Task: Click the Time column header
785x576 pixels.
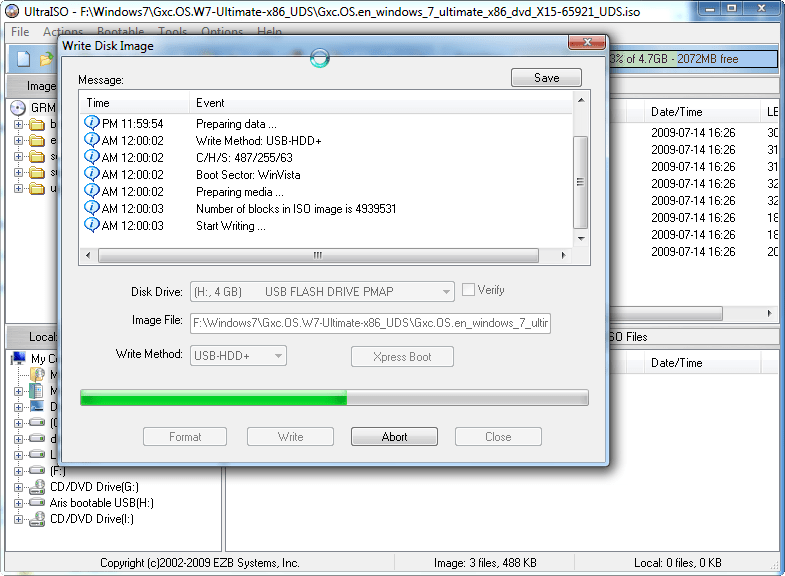Action: point(134,103)
